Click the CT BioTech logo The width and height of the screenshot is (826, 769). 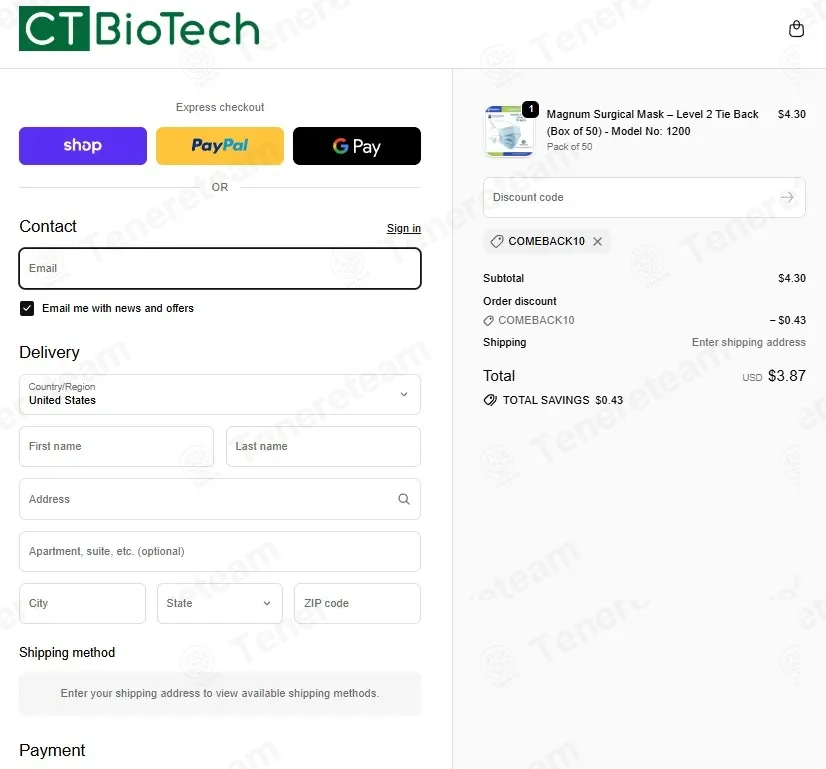coord(139,28)
